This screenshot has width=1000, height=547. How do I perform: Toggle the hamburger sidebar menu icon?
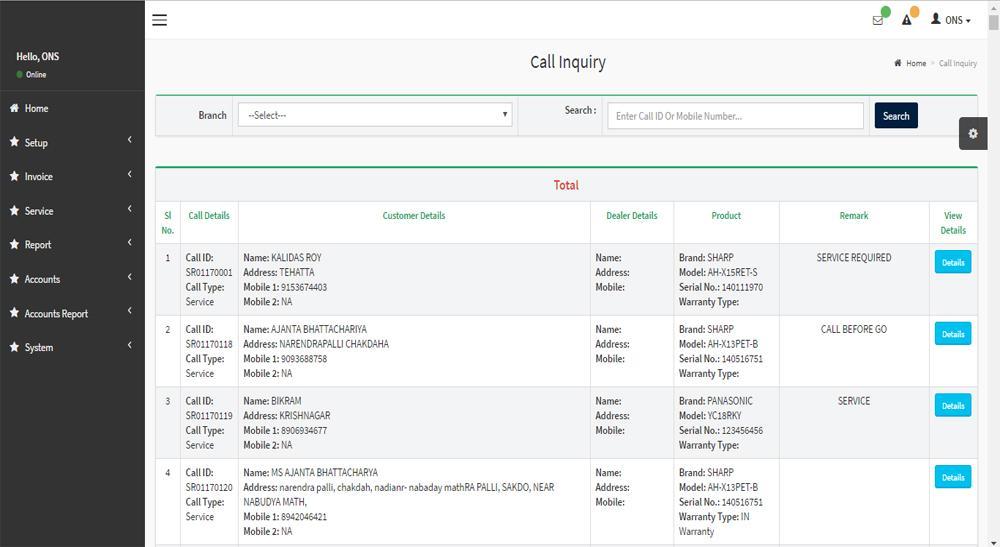pyautogui.click(x=159, y=20)
